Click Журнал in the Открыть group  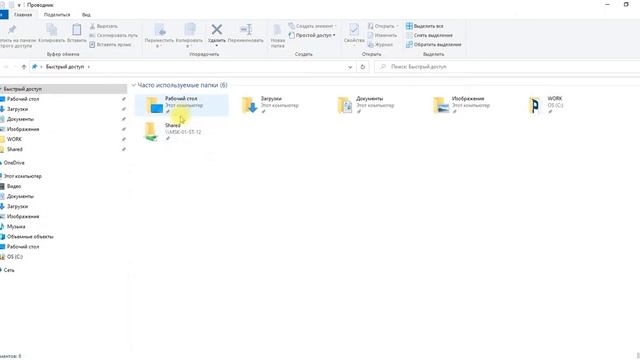click(380, 44)
